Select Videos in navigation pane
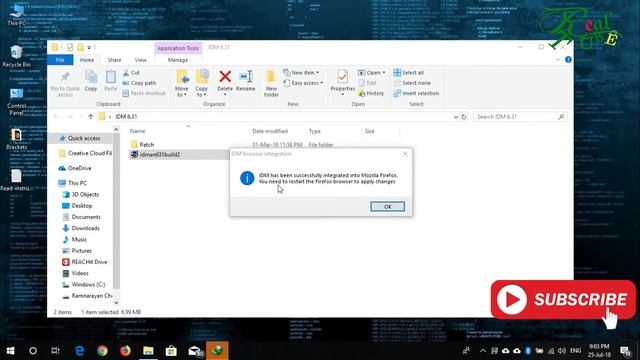 (x=76, y=273)
